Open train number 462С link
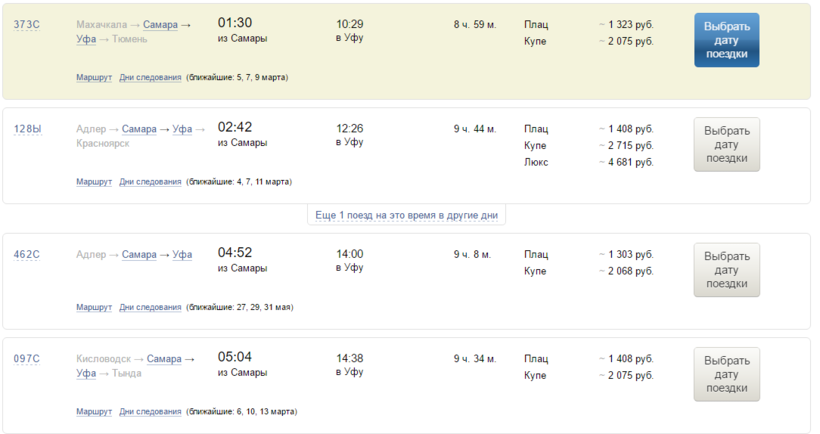 click(27, 254)
